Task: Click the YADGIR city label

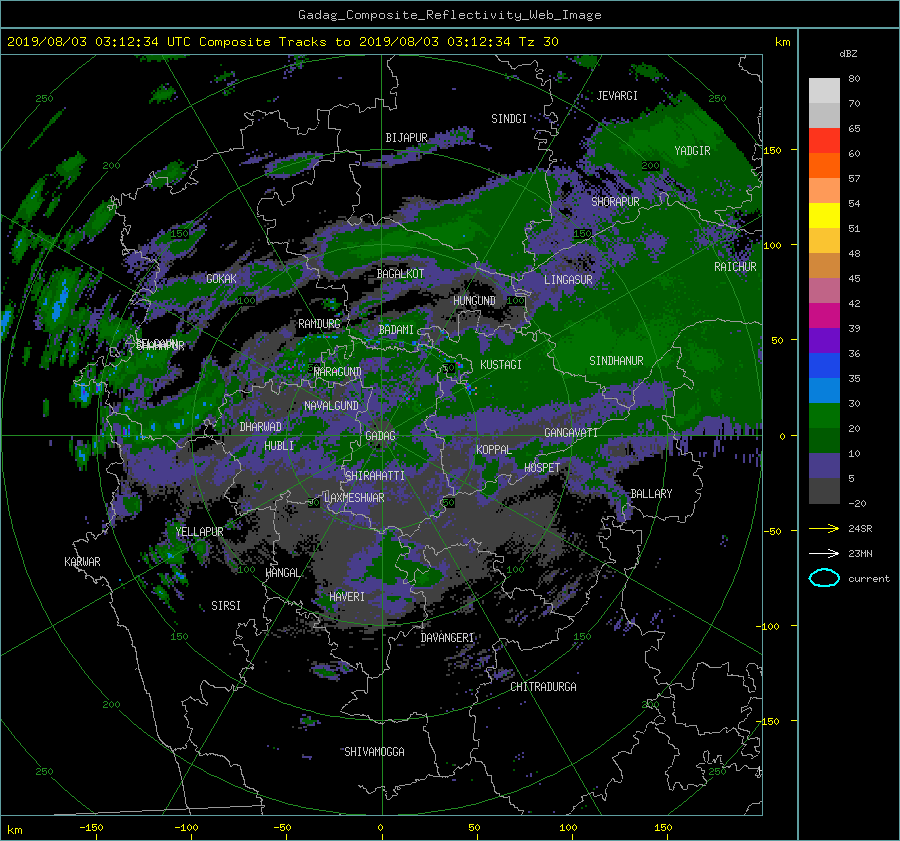Action: [x=692, y=151]
